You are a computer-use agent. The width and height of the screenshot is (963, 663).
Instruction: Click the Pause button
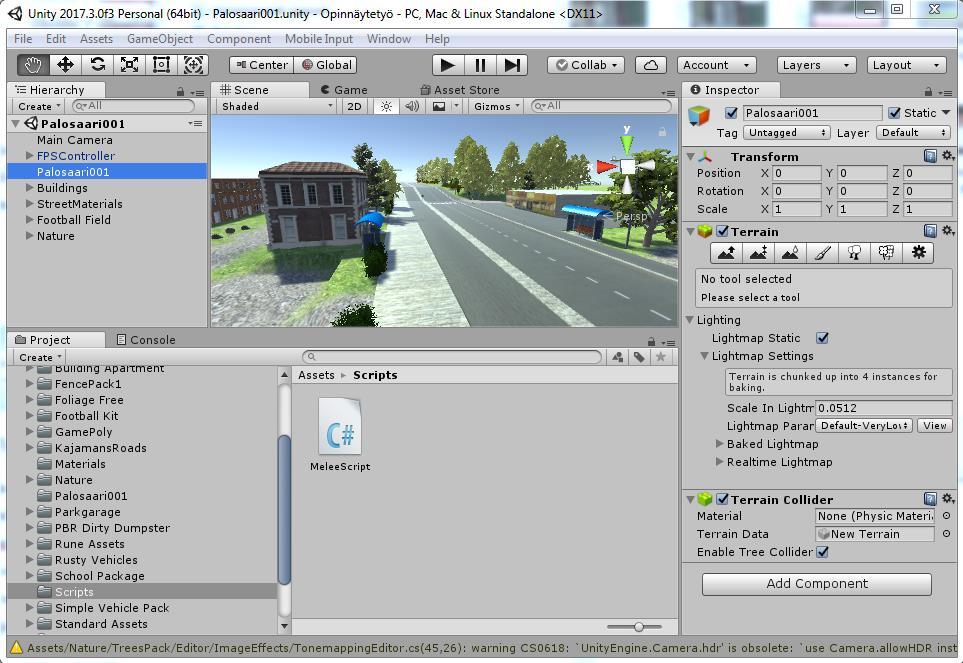click(x=480, y=65)
